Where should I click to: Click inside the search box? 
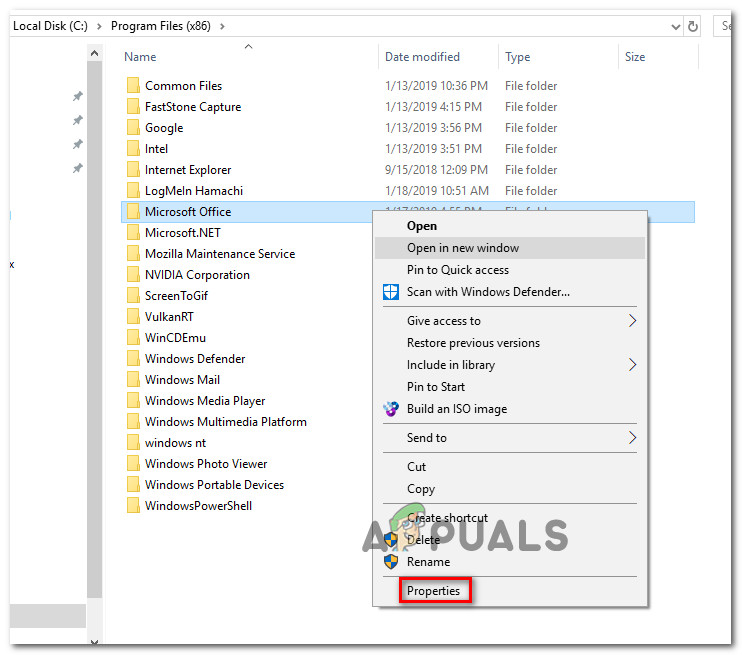[x=722, y=26]
